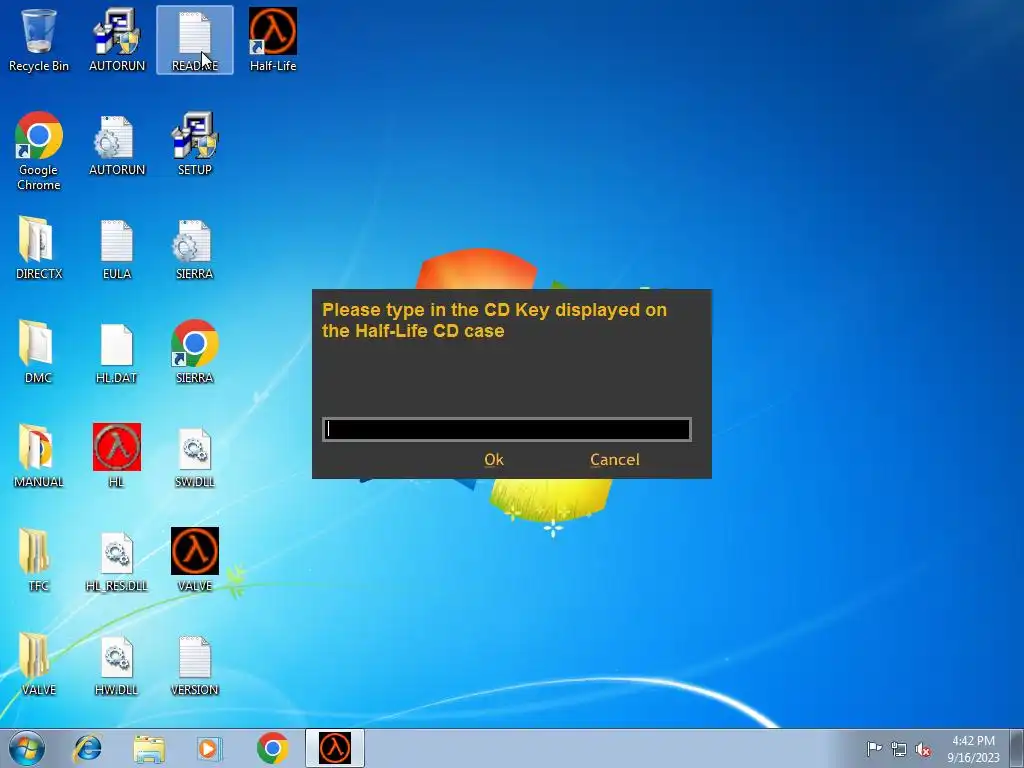Viewport: 1024px width, 768px height.
Task: Select the VALVE folder
Action: [x=39, y=664]
